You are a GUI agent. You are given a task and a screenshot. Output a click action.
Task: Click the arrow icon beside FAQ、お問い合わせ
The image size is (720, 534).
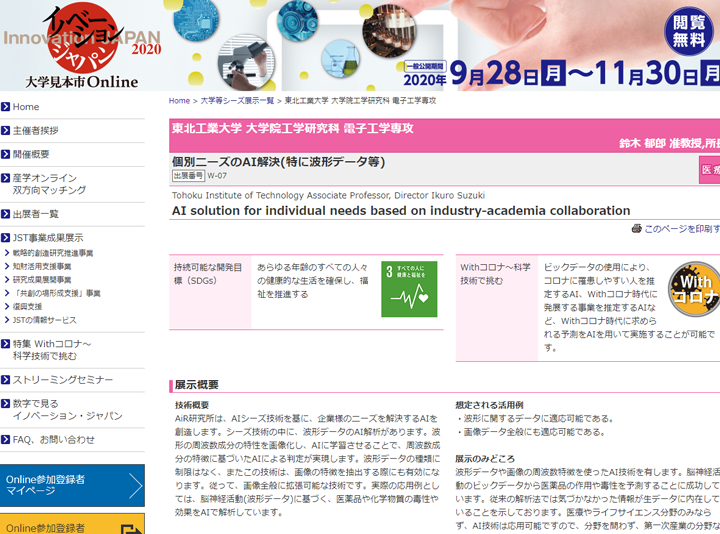6,439
